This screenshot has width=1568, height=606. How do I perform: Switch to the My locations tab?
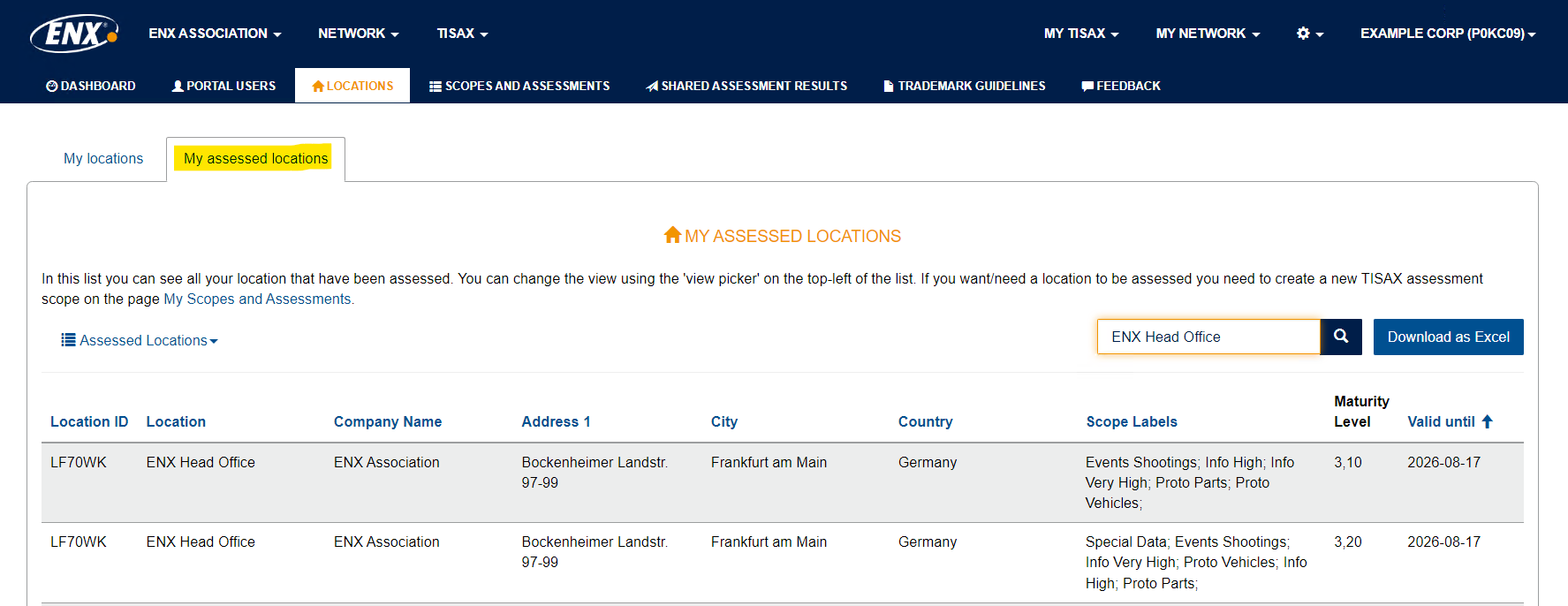[x=103, y=158]
